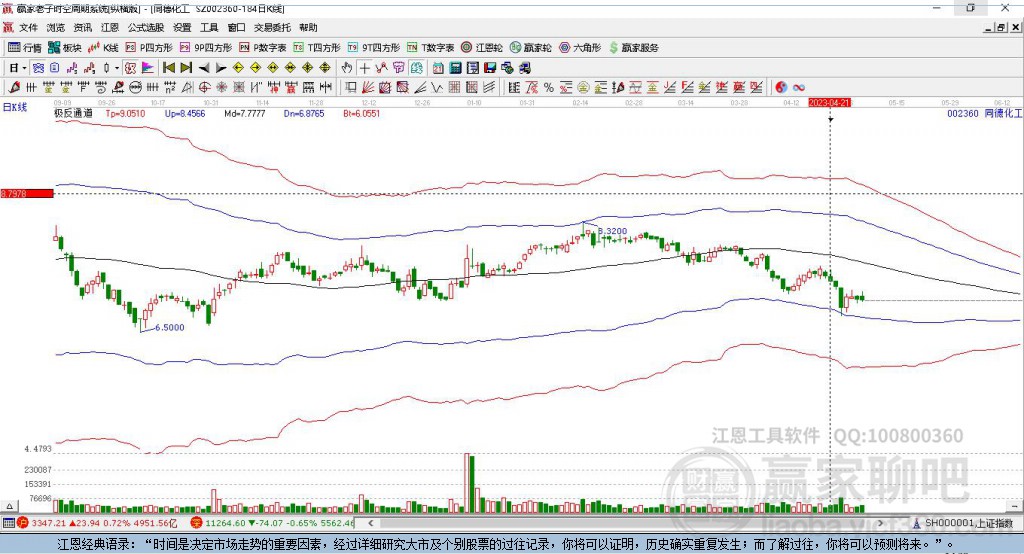Click the yin-yang icon
Screen dimensions: 1024x554
780,87
